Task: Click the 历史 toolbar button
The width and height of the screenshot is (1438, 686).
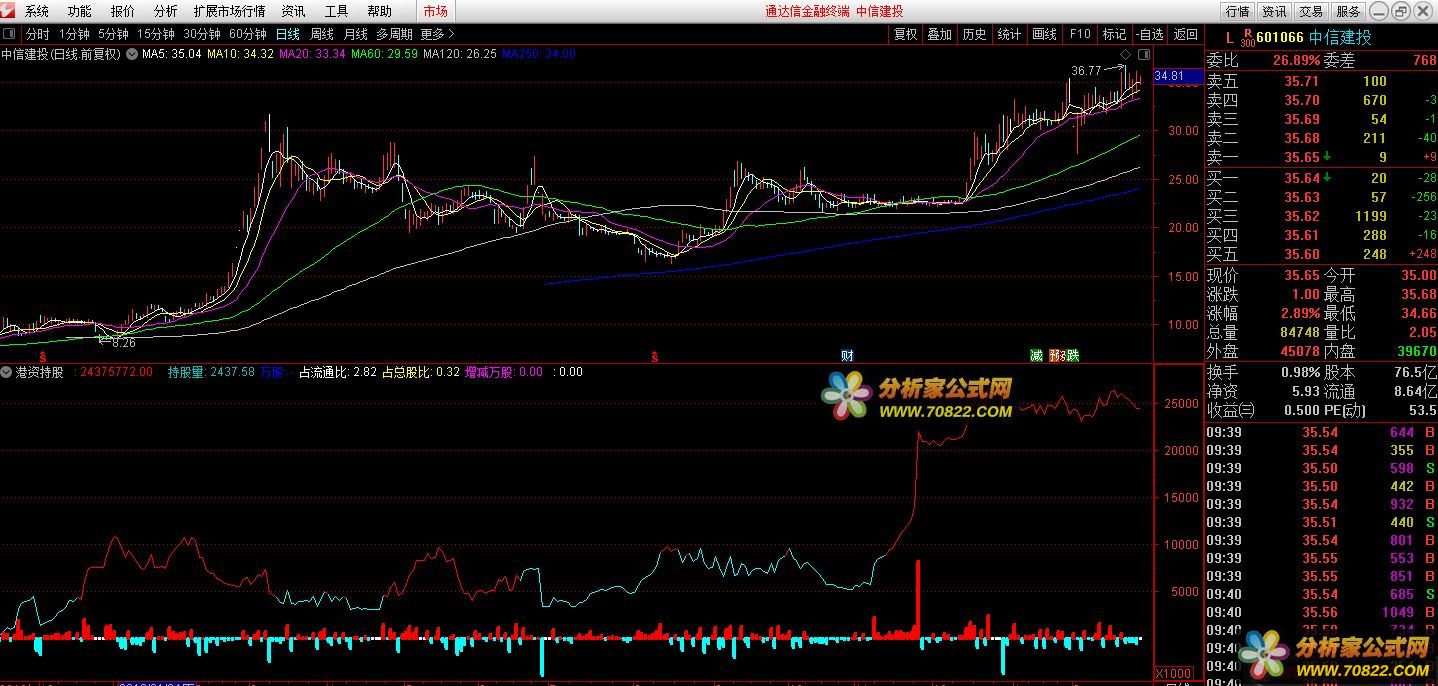Action: point(975,34)
